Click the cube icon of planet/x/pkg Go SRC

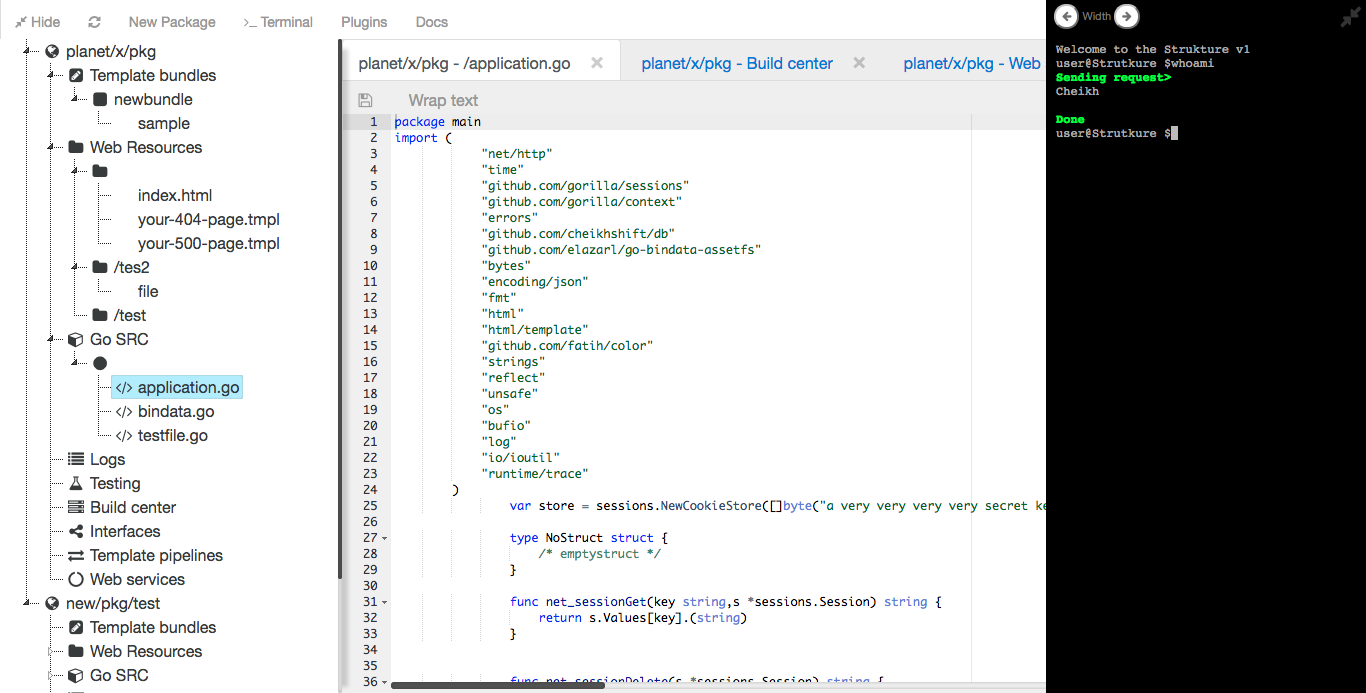pyautogui.click(x=76, y=340)
